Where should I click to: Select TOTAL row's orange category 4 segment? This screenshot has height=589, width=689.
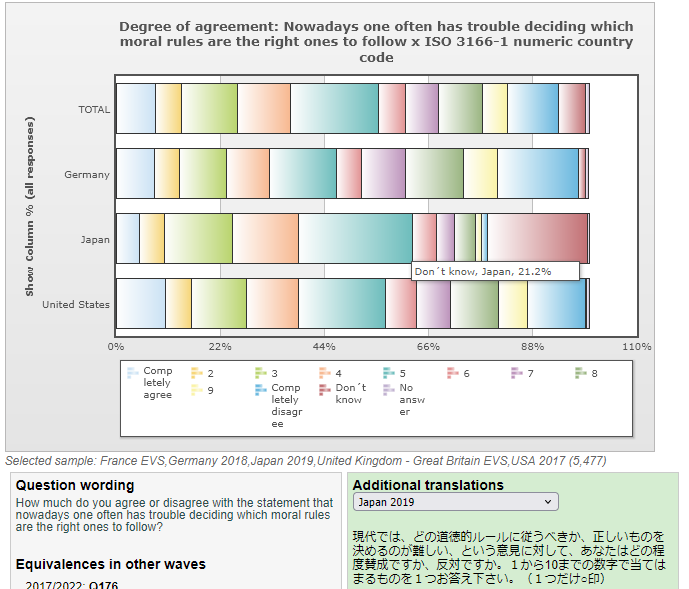click(x=264, y=109)
